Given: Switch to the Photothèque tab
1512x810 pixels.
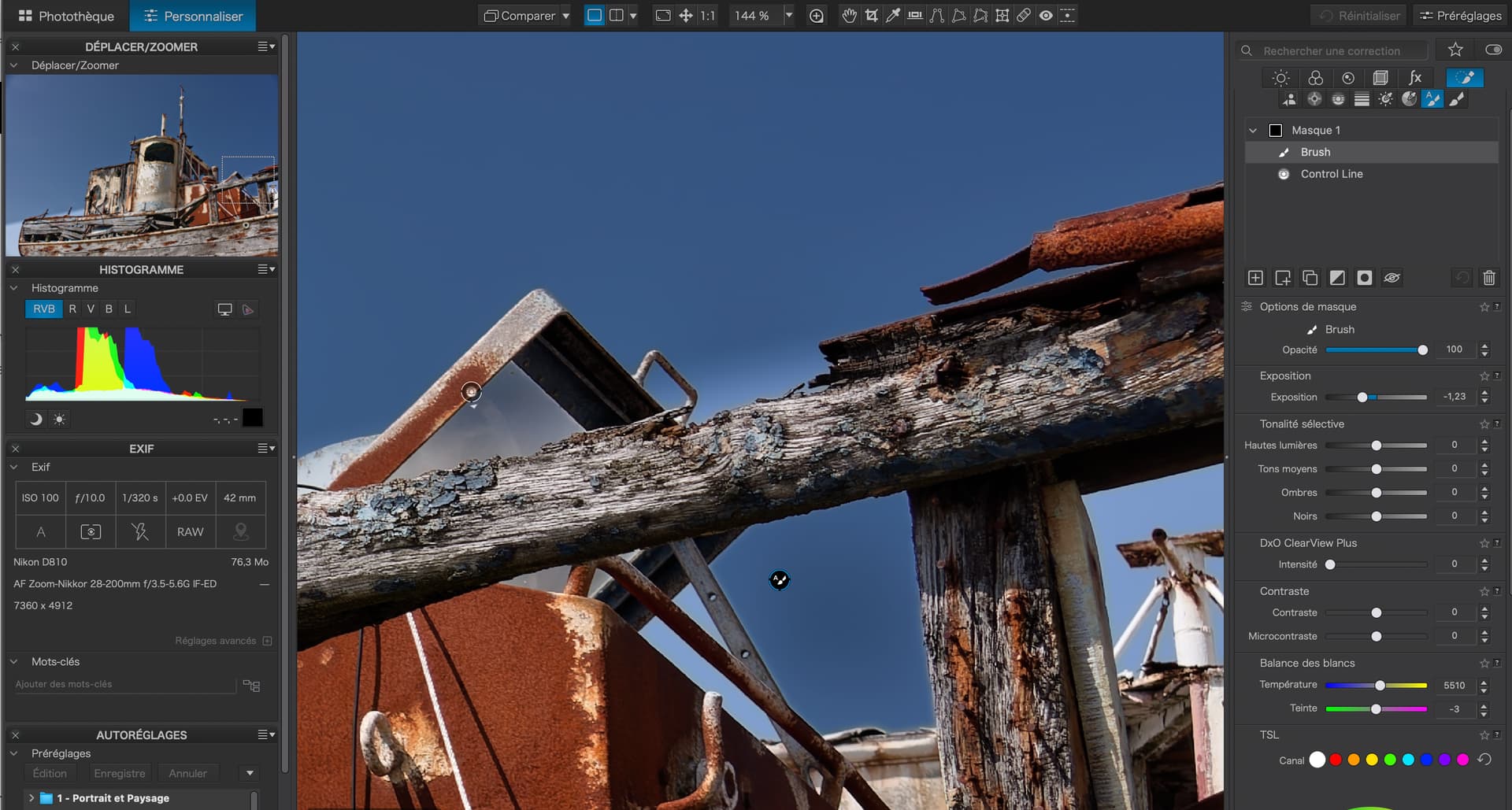Looking at the screenshot, I should tap(66, 16).
